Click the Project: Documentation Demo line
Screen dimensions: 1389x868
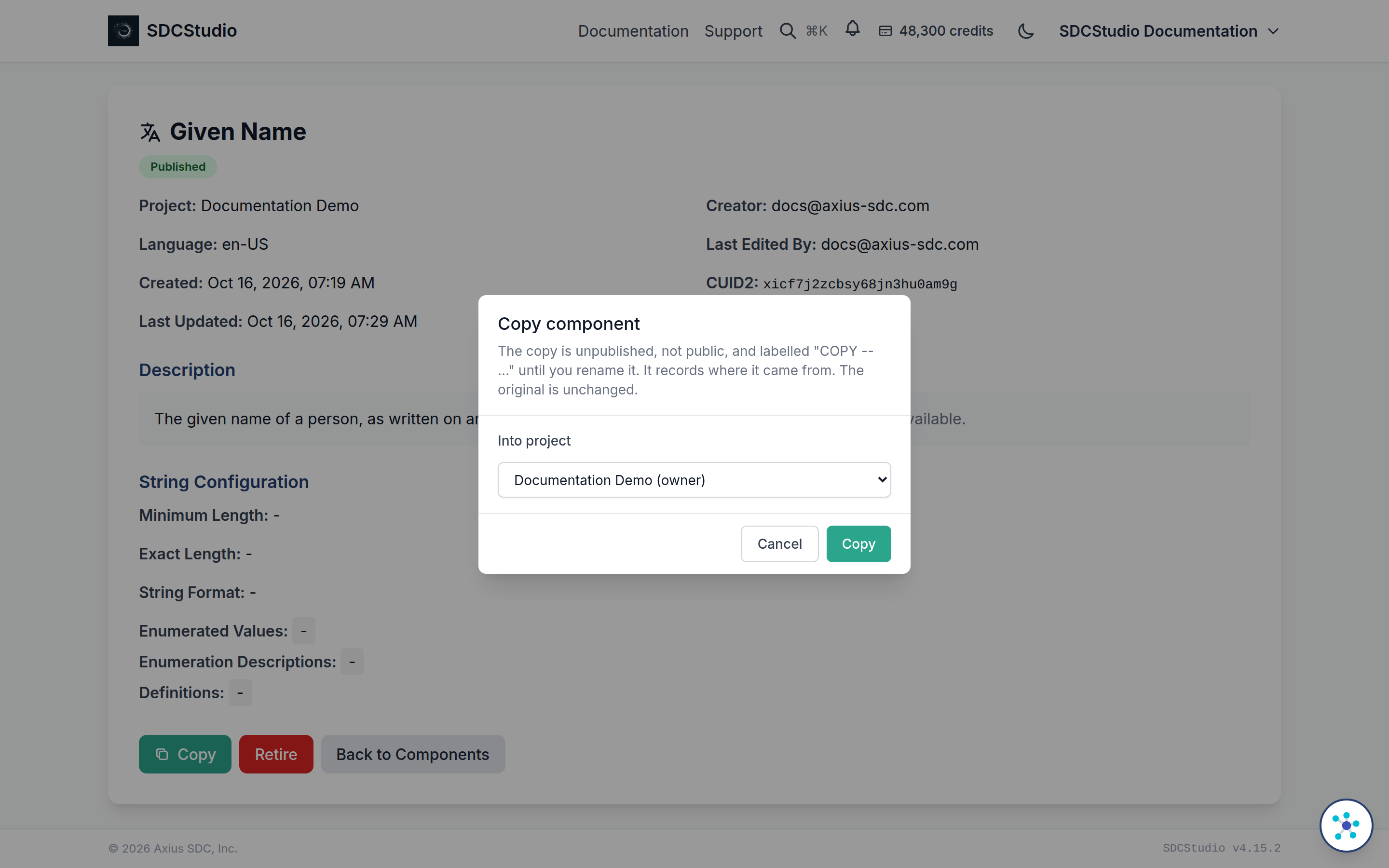point(248,206)
